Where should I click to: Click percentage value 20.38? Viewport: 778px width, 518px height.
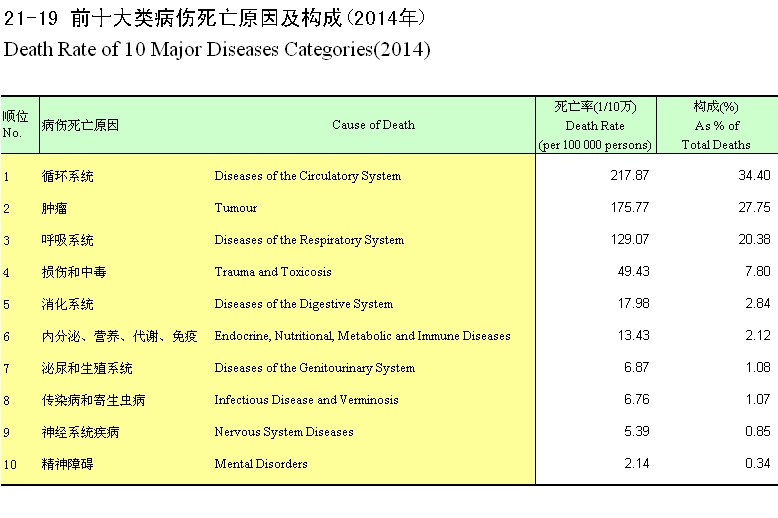click(x=754, y=240)
